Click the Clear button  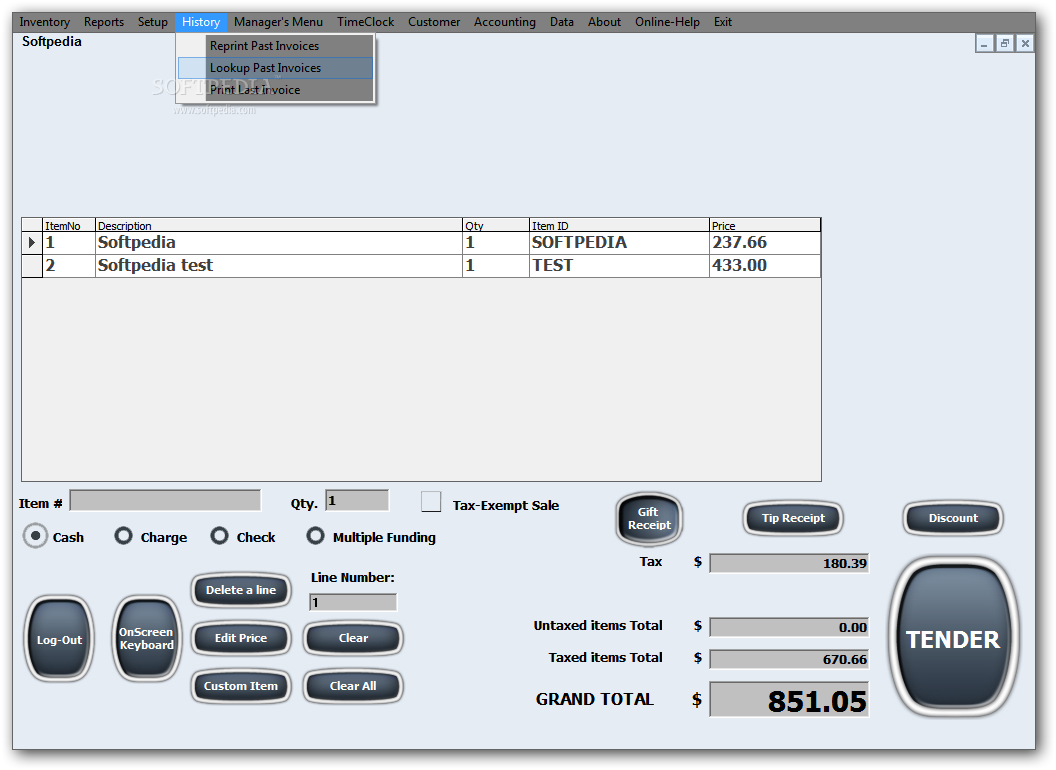click(x=354, y=638)
